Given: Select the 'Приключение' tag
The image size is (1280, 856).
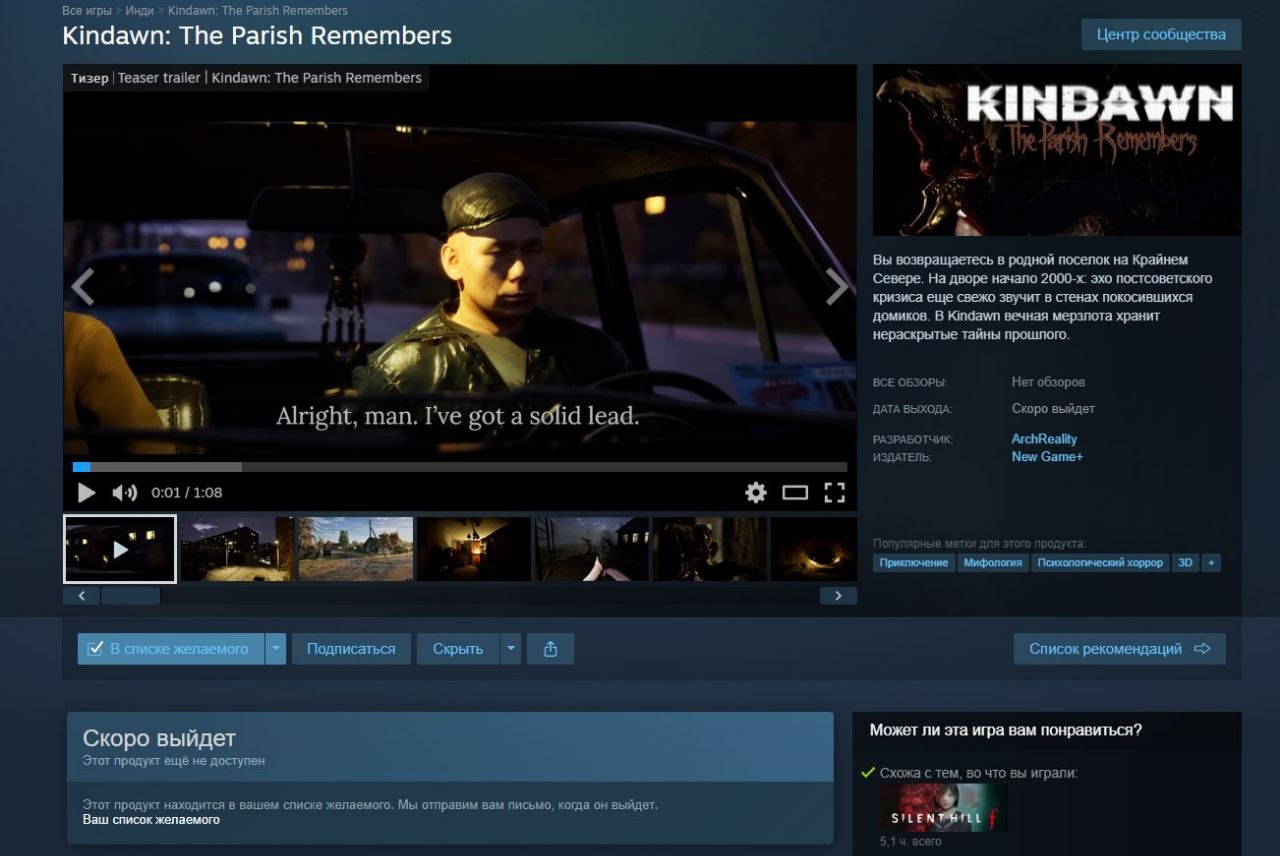Looking at the screenshot, I should [x=914, y=563].
